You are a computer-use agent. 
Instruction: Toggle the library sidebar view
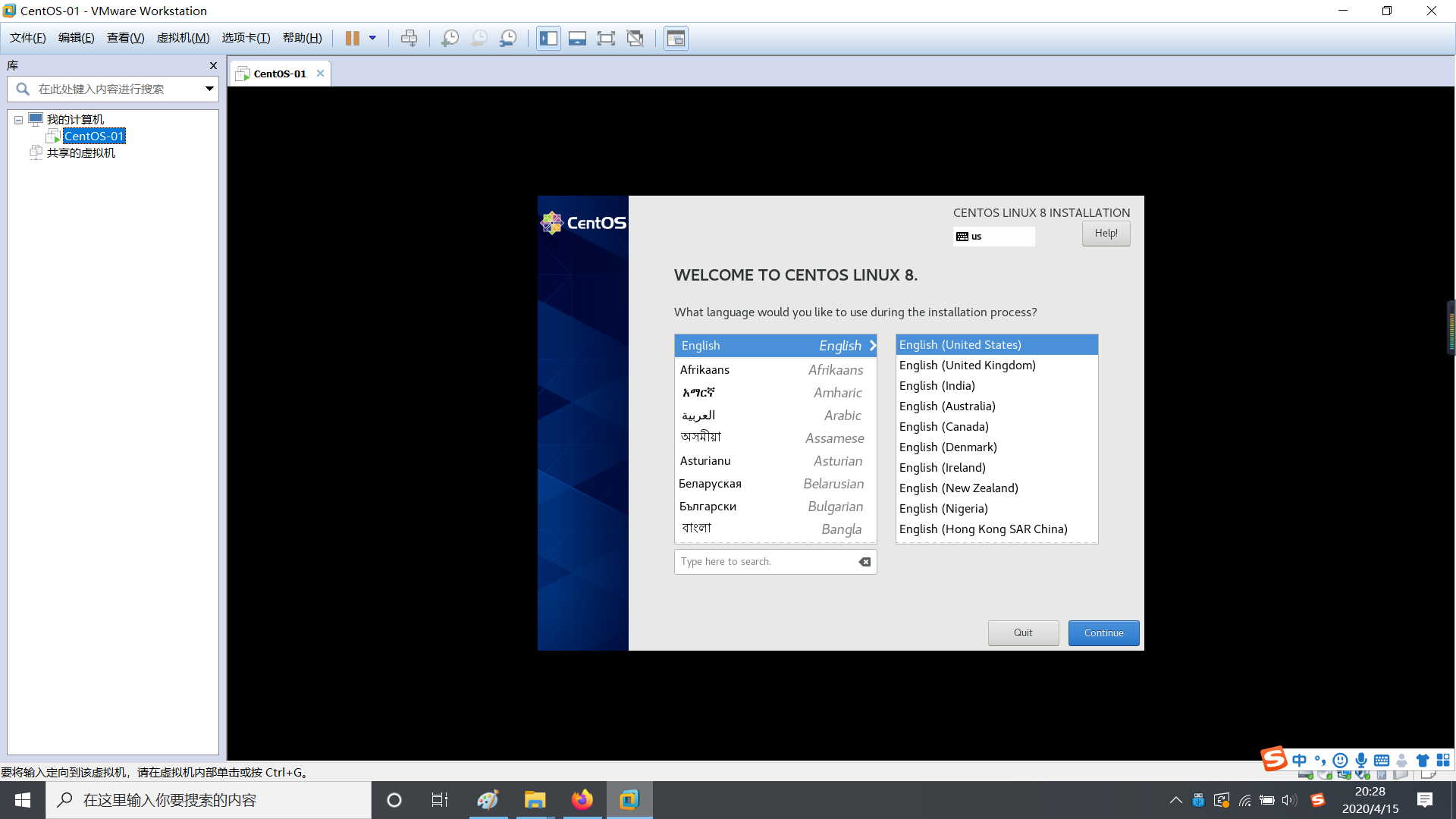548,38
